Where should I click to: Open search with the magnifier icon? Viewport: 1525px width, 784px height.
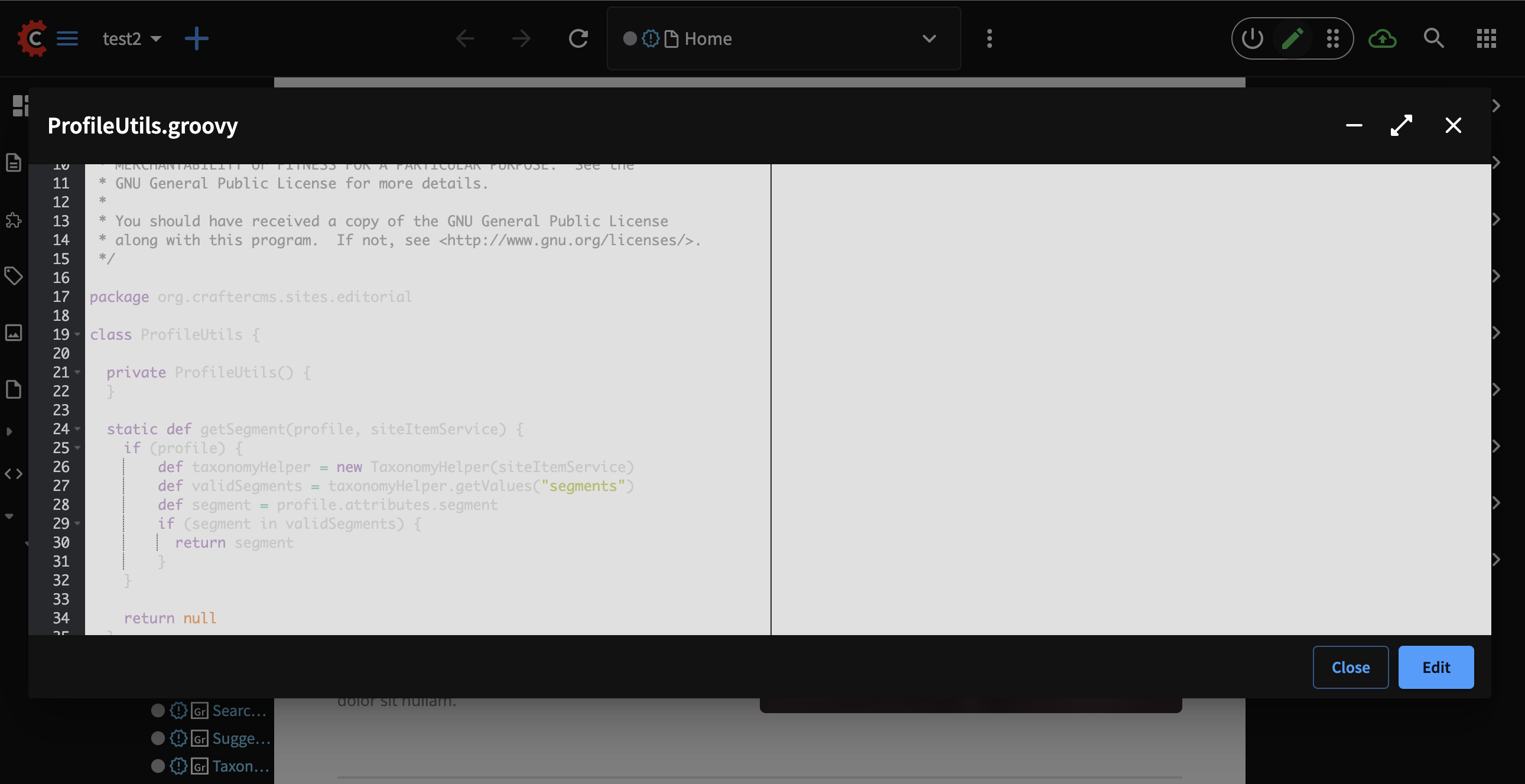click(x=1434, y=38)
